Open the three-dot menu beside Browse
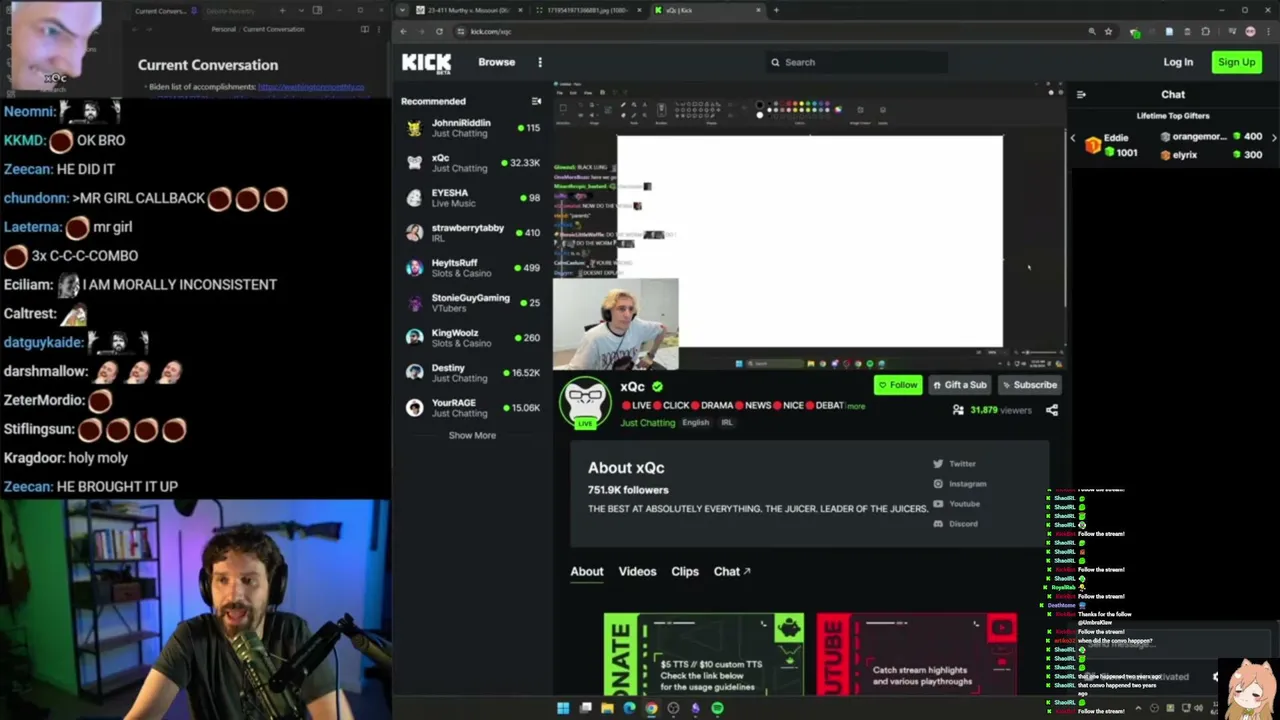The width and height of the screenshot is (1280, 720). point(540,62)
